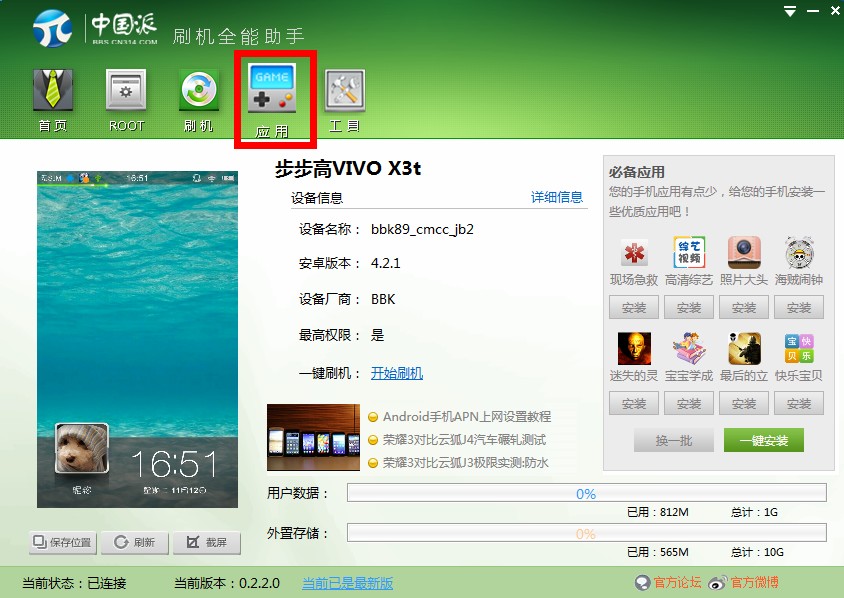Click the 刷新 refresh button
844x598 pixels.
tap(135, 542)
